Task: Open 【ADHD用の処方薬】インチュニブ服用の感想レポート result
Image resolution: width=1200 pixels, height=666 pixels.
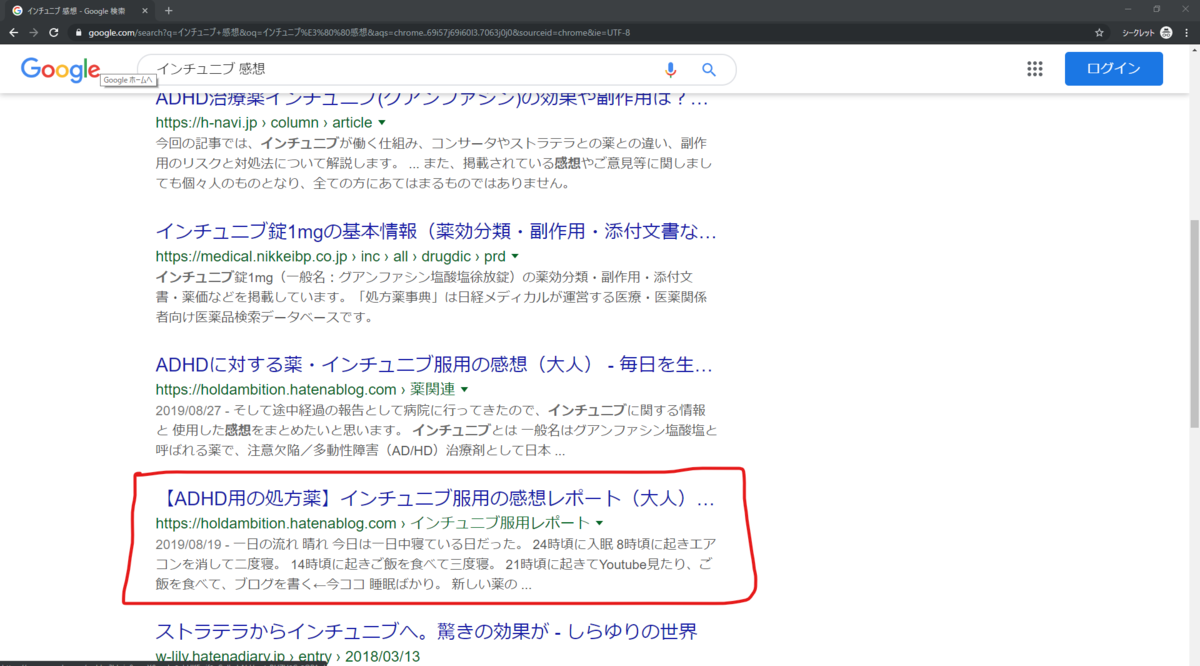Action: tap(436, 498)
